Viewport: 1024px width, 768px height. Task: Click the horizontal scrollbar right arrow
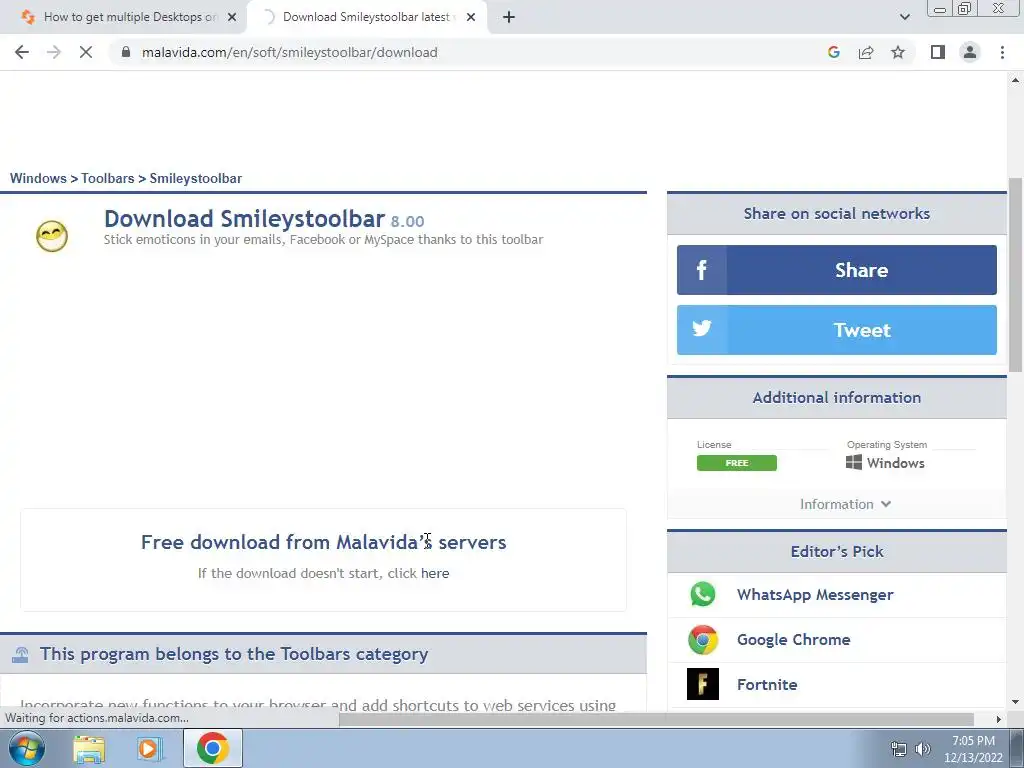[x=999, y=719]
